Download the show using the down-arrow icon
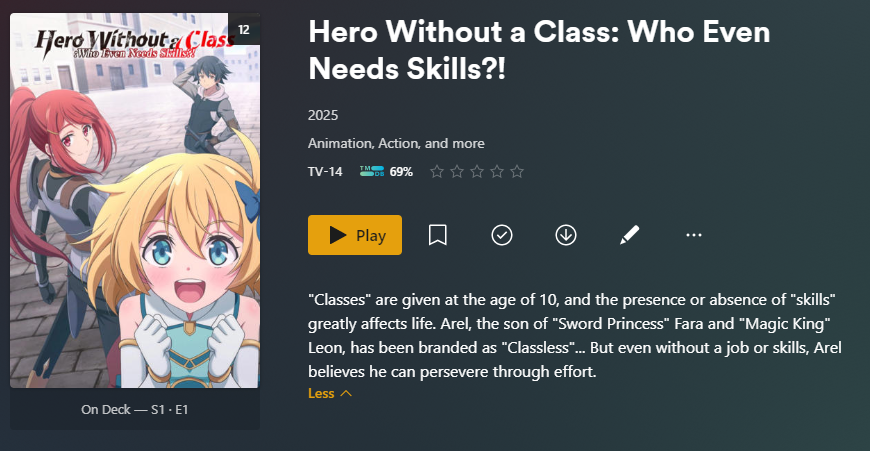The height and width of the screenshot is (451, 870). 565,235
